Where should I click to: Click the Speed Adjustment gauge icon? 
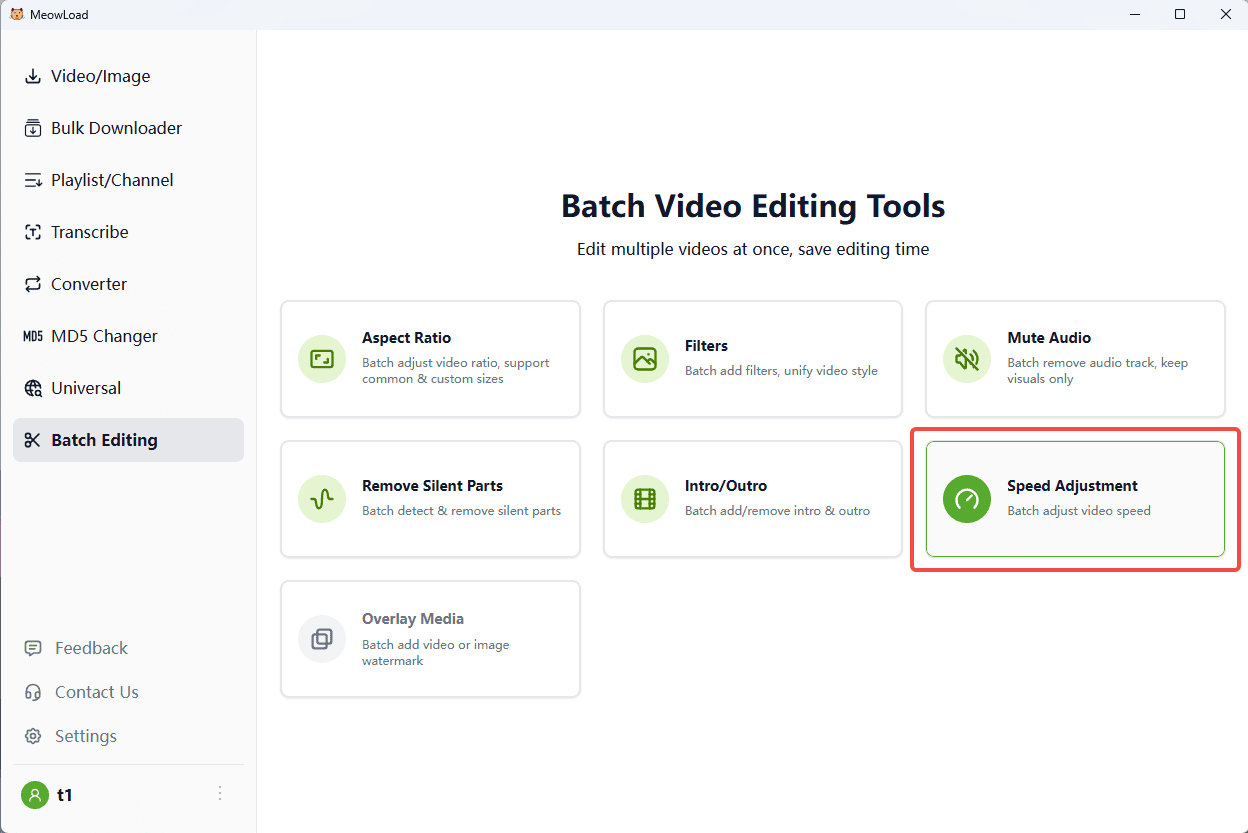[x=967, y=499]
